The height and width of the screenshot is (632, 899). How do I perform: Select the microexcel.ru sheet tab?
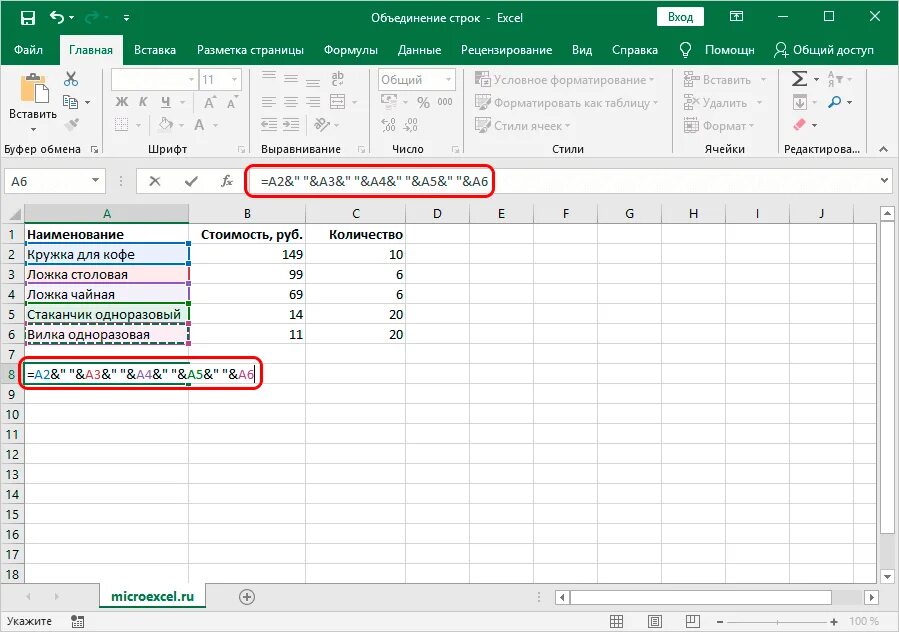coord(153,596)
